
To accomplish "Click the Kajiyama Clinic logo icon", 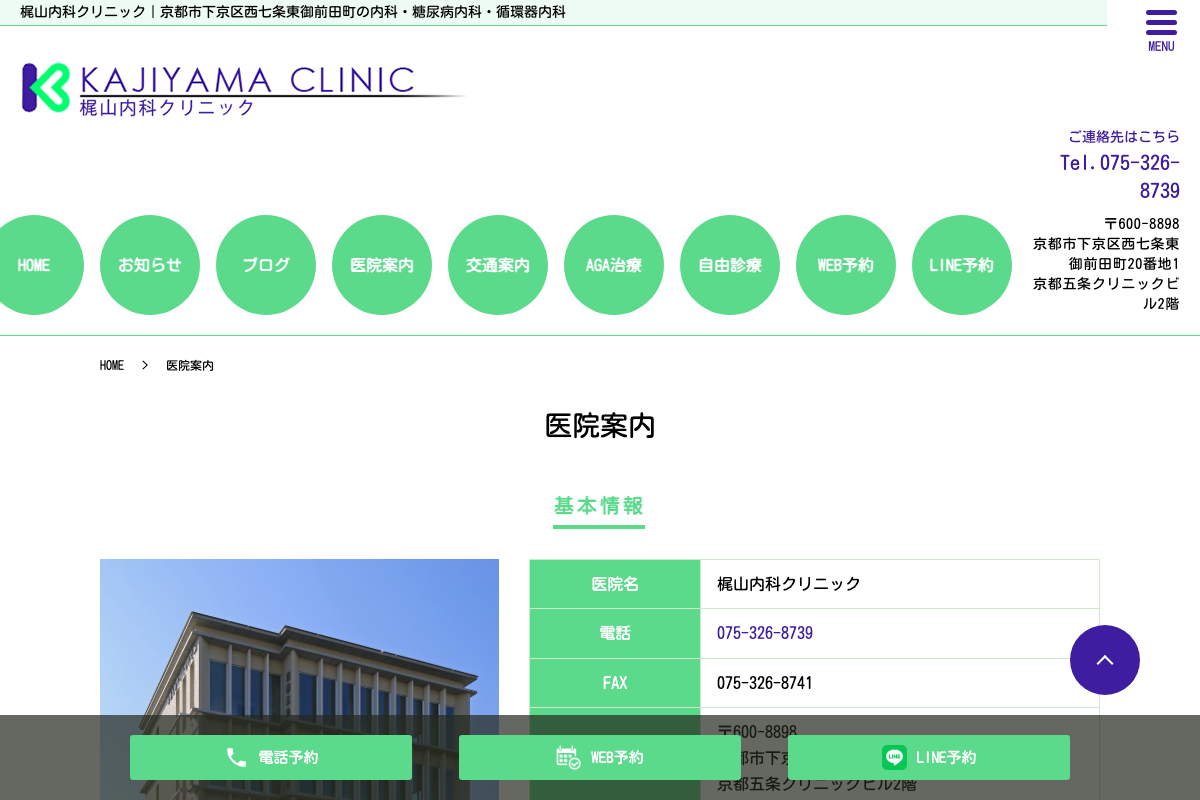I will tap(44, 88).
